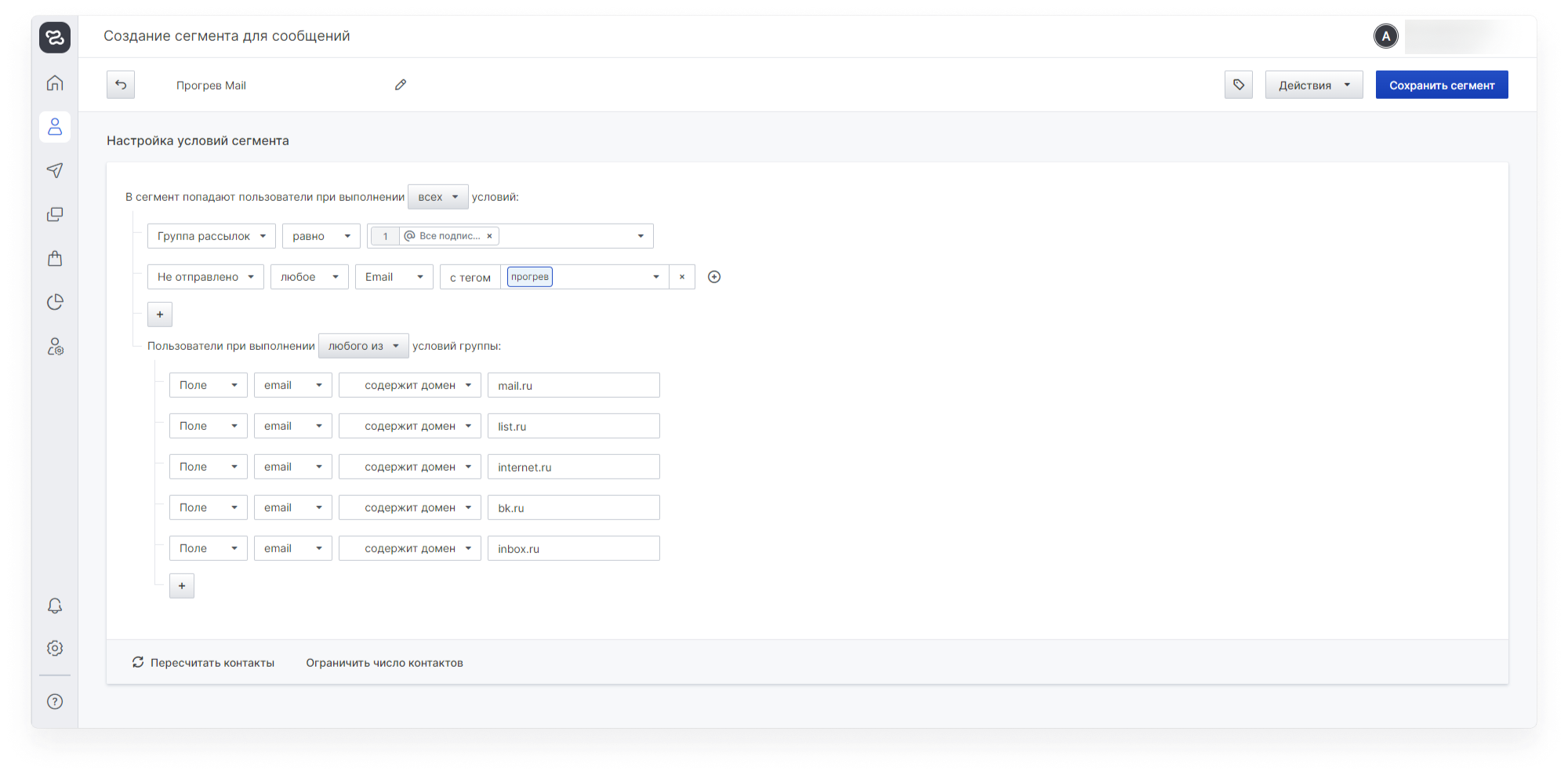Open notifications bell icon
1568x775 pixels.
pos(55,606)
